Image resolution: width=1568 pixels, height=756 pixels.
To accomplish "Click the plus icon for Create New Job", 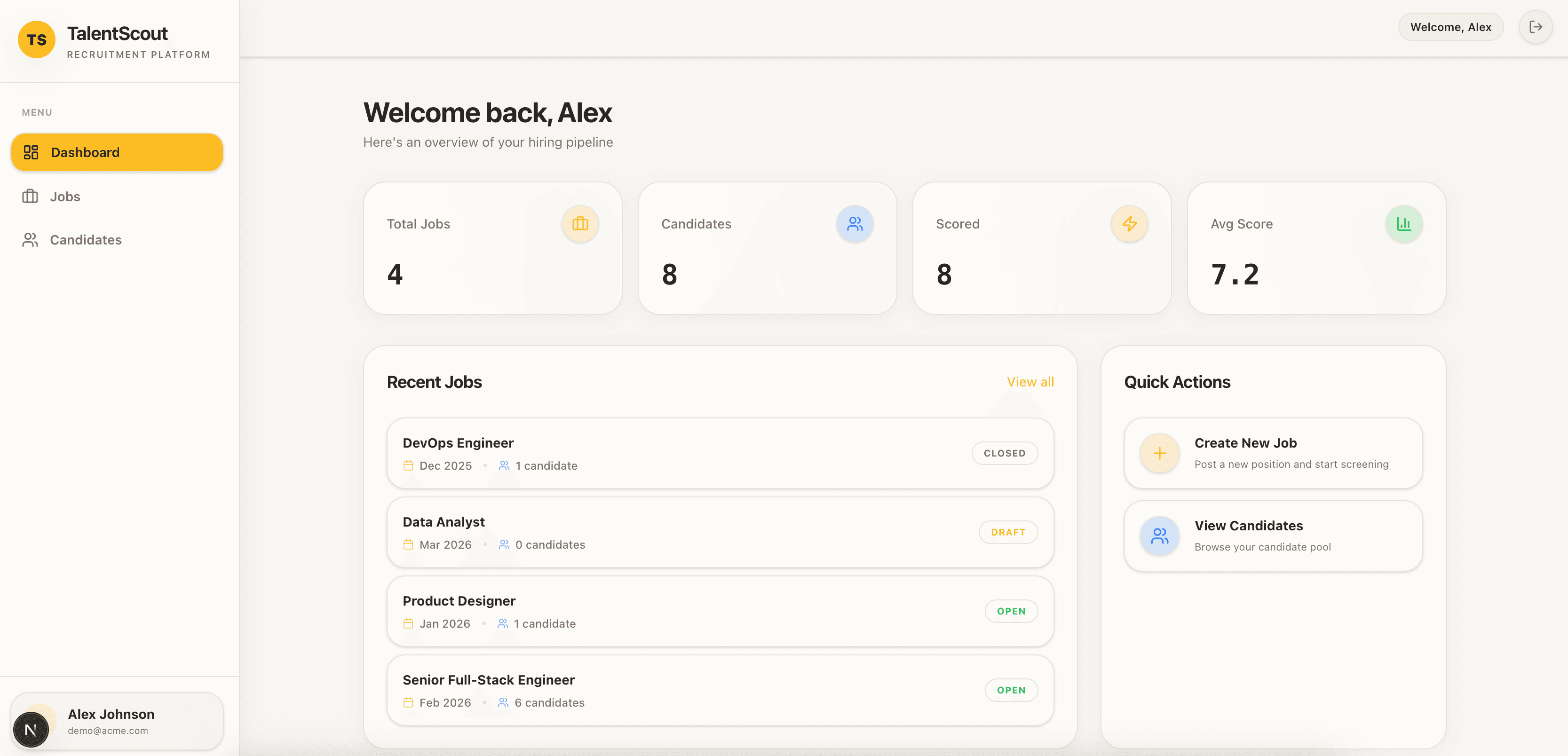I will coord(1159,454).
